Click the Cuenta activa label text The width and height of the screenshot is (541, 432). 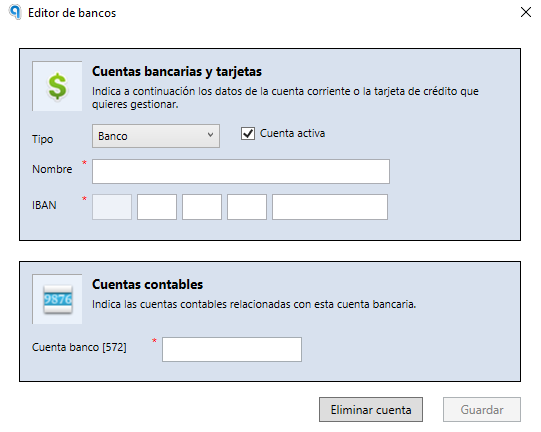292,133
